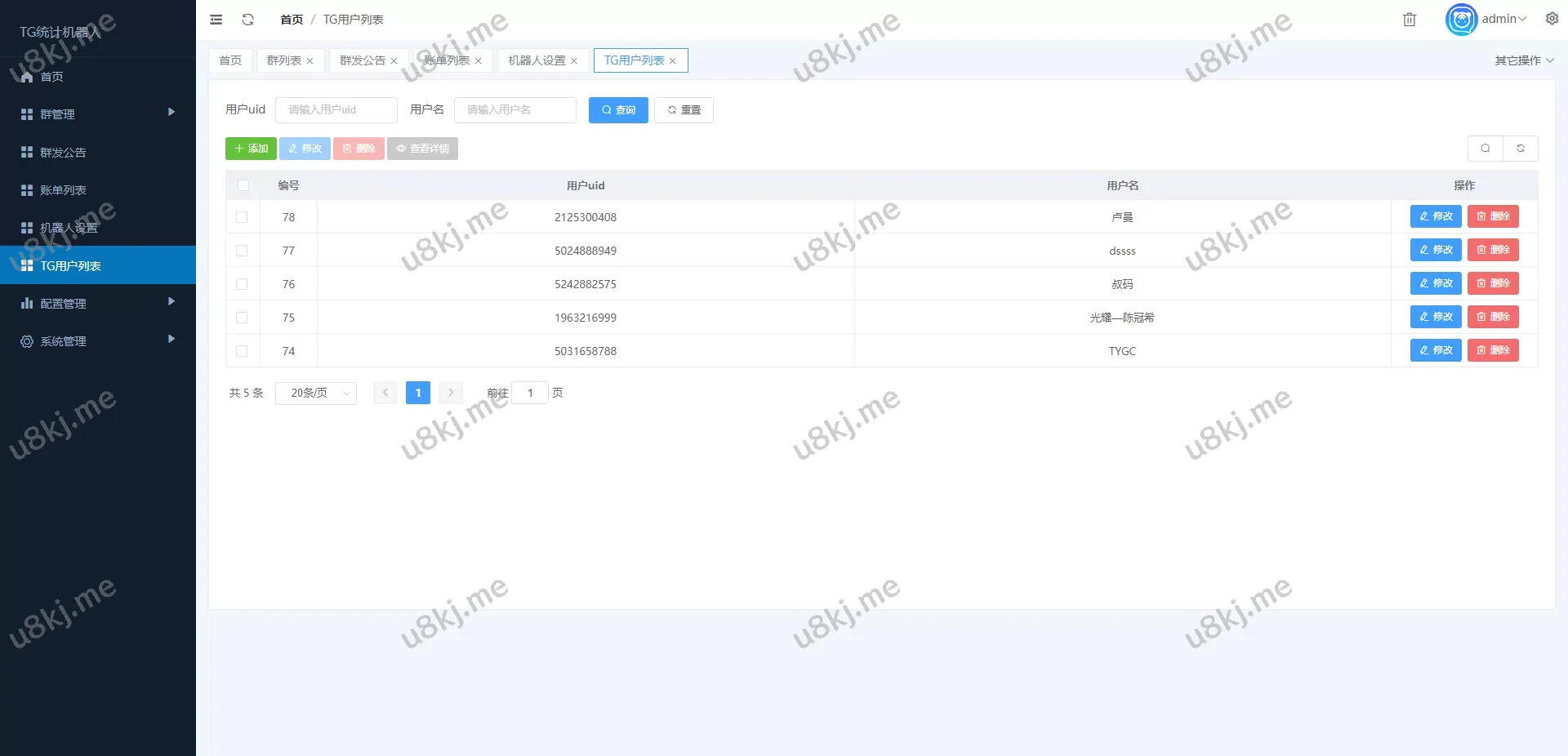Close the 群发公告 tab with its X
The width and height of the screenshot is (1568, 756).
(x=394, y=61)
